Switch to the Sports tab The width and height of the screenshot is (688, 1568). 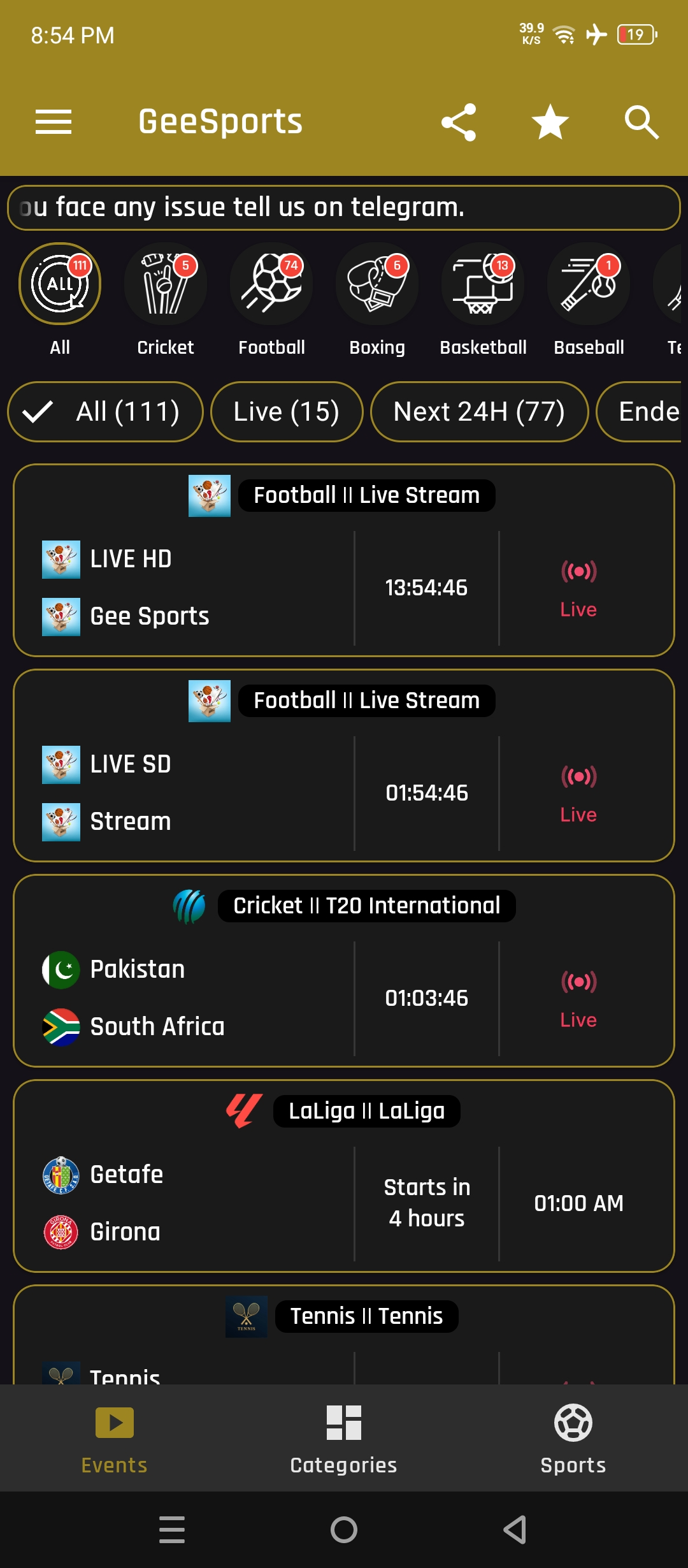(x=573, y=1439)
